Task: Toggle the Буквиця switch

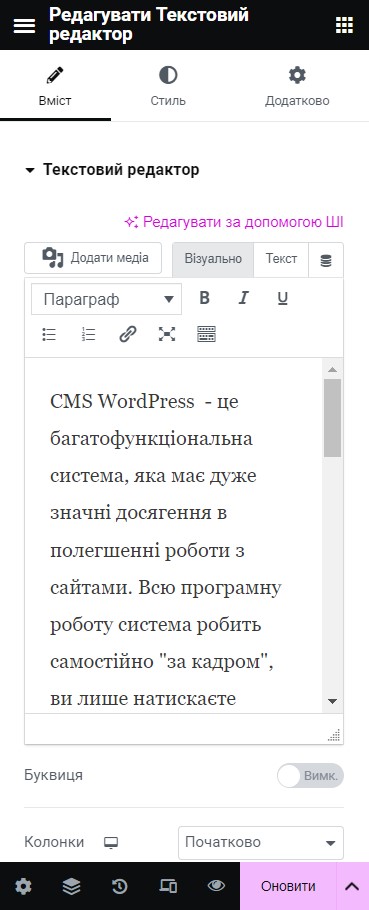Action: click(310, 776)
